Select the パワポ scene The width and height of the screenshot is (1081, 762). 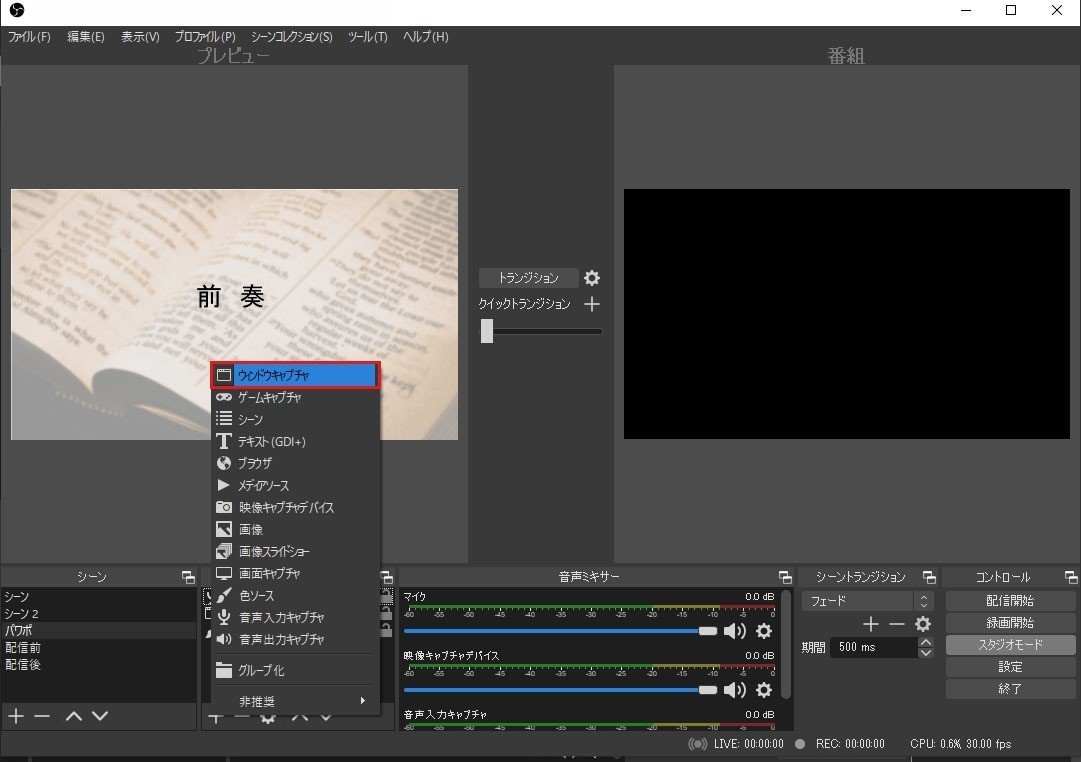coord(99,630)
